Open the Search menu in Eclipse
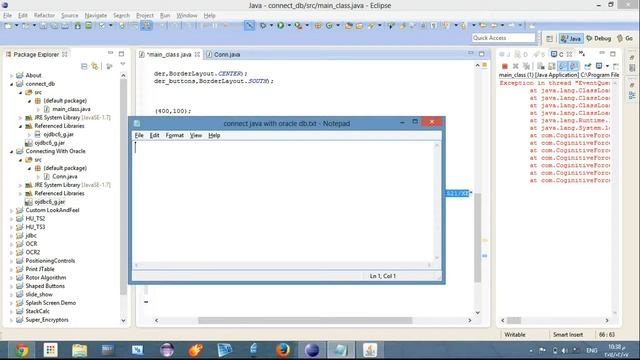Viewport: 640px width, 360px height. click(x=121, y=16)
